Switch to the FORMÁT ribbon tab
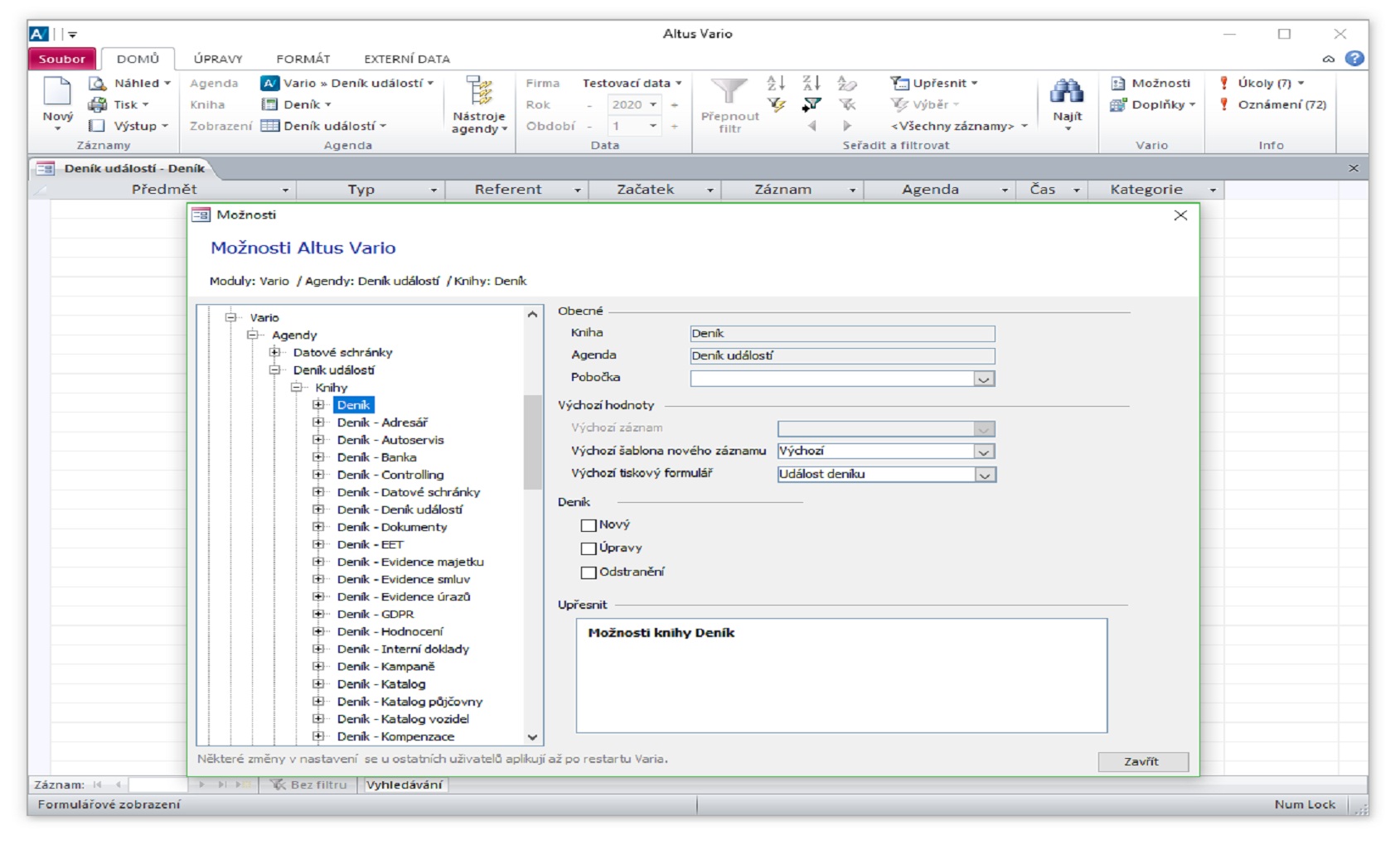 (303, 59)
